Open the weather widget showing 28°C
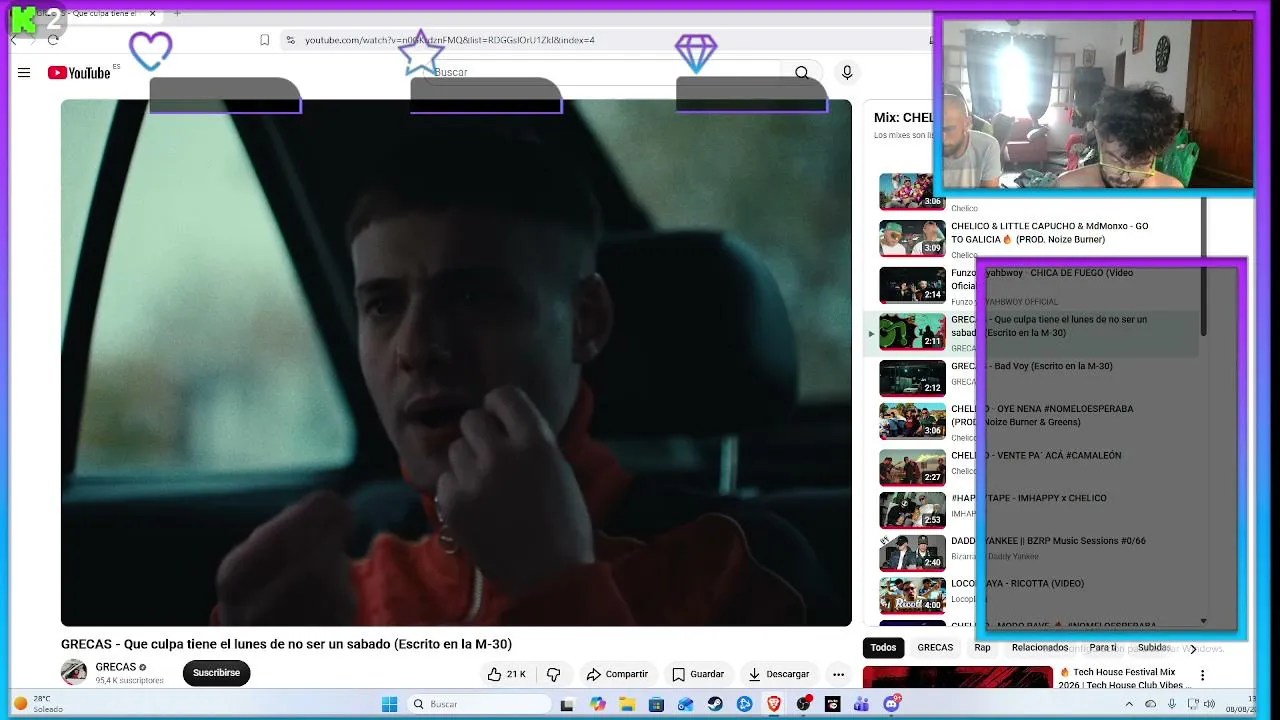The height and width of the screenshot is (720, 1280). coord(40,704)
